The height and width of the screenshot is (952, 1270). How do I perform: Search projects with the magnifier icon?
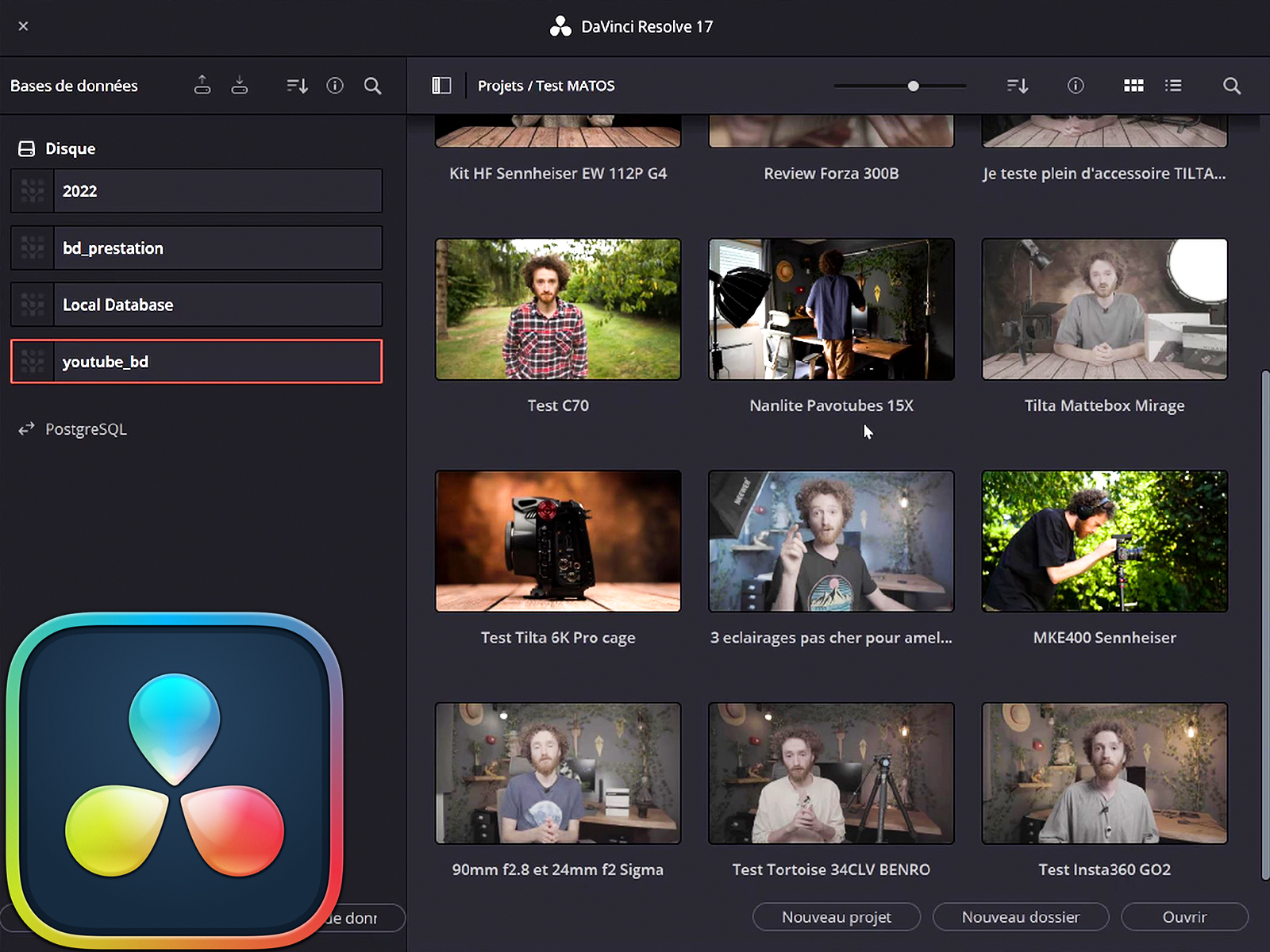tap(1231, 85)
